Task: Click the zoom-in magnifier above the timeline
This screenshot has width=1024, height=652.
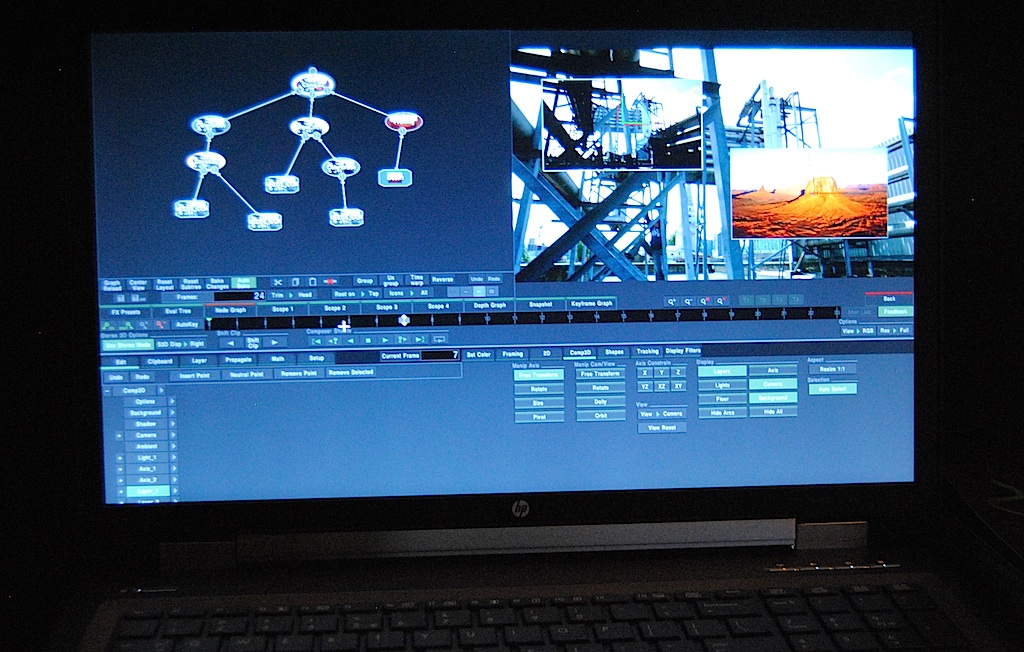Action: [x=671, y=301]
